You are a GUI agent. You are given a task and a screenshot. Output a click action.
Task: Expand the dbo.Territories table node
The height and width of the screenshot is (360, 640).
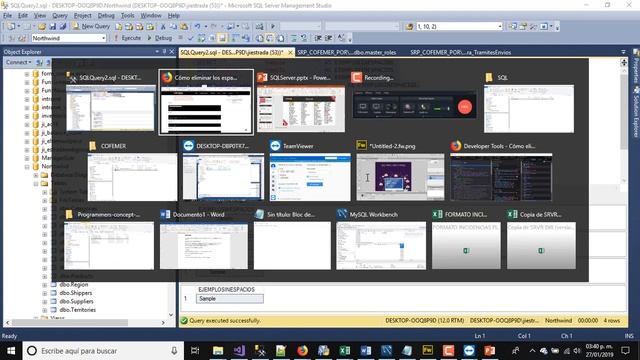pos(44,310)
